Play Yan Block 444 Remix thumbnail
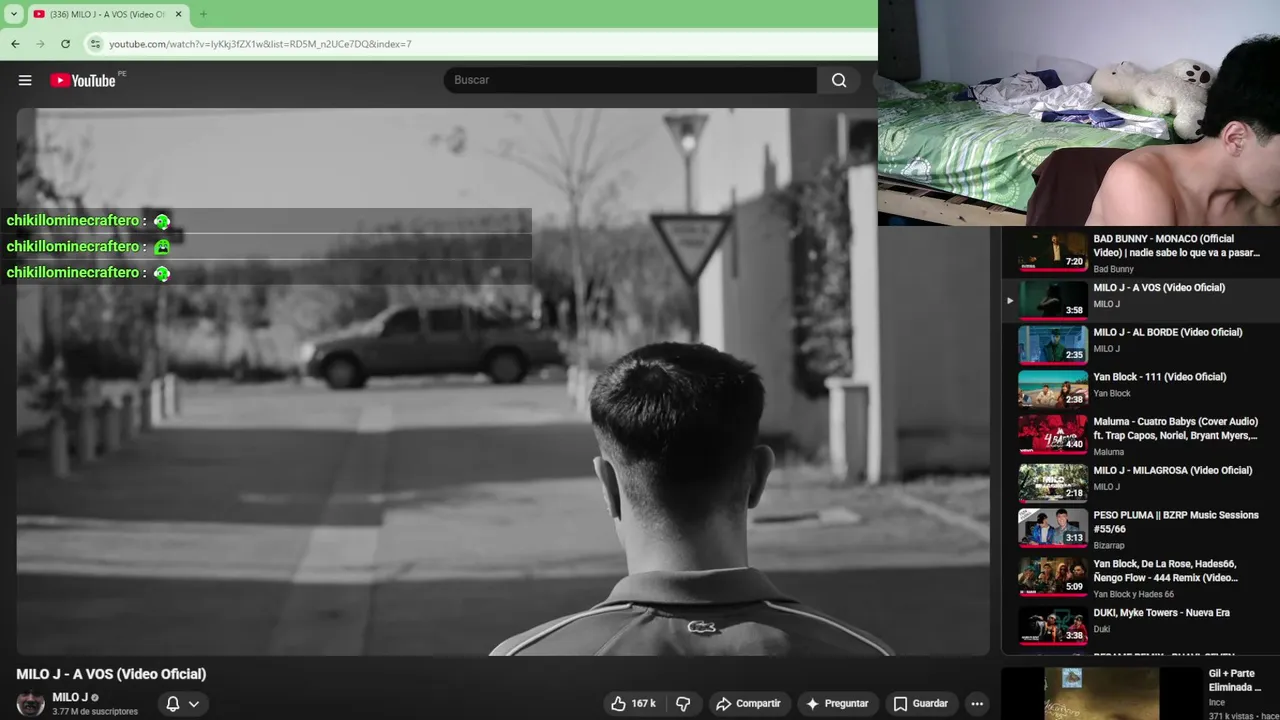The height and width of the screenshot is (720, 1280). pyautogui.click(x=1053, y=577)
